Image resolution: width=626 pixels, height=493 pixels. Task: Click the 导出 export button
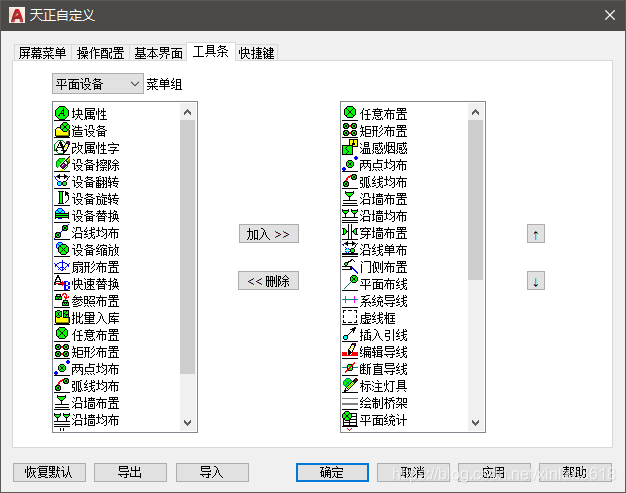(131, 472)
